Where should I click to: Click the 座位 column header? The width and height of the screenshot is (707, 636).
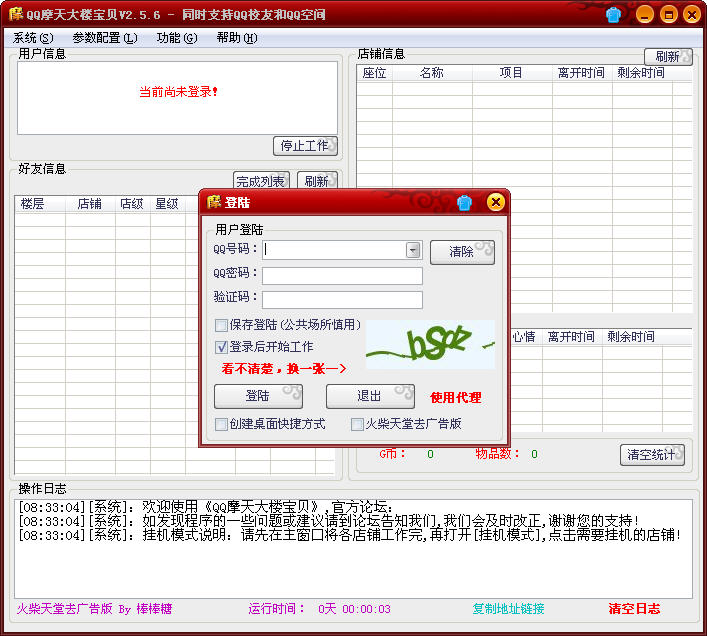pos(374,73)
